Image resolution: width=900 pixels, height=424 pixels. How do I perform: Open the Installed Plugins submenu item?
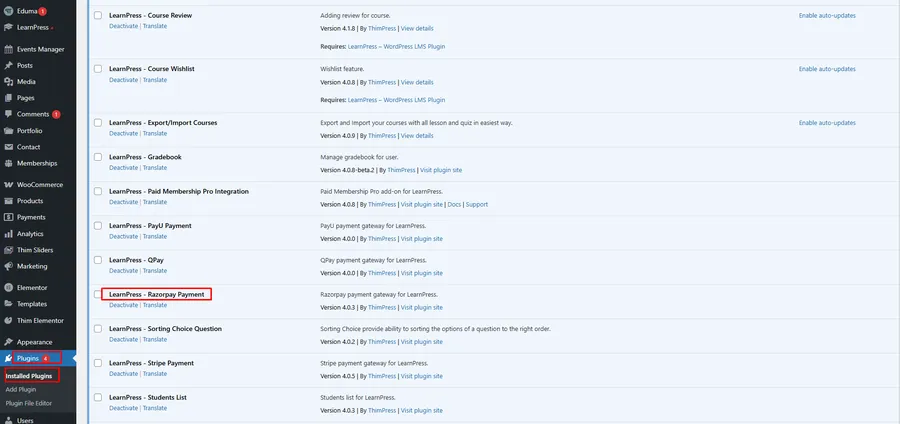(x=29, y=375)
